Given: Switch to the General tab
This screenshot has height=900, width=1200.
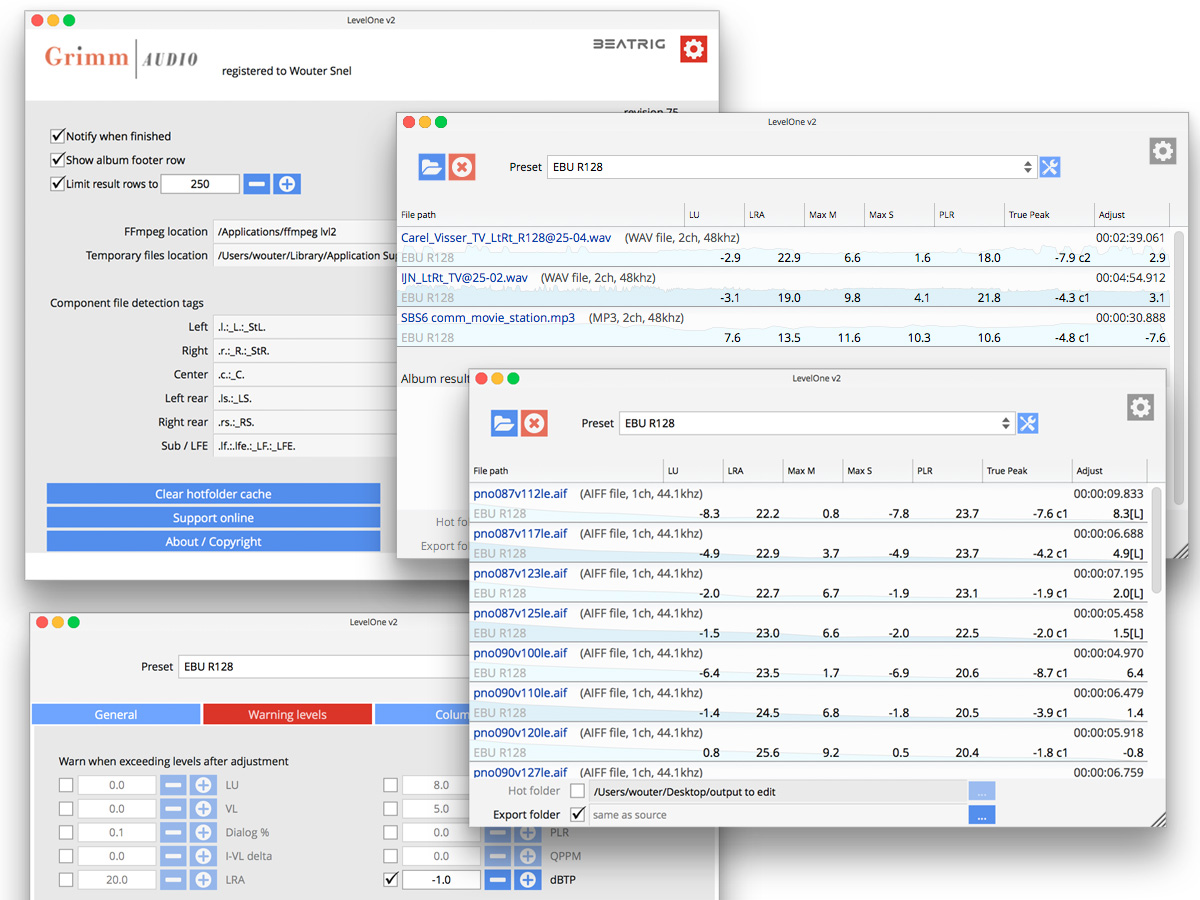Looking at the screenshot, I should (x=116, y=714).
